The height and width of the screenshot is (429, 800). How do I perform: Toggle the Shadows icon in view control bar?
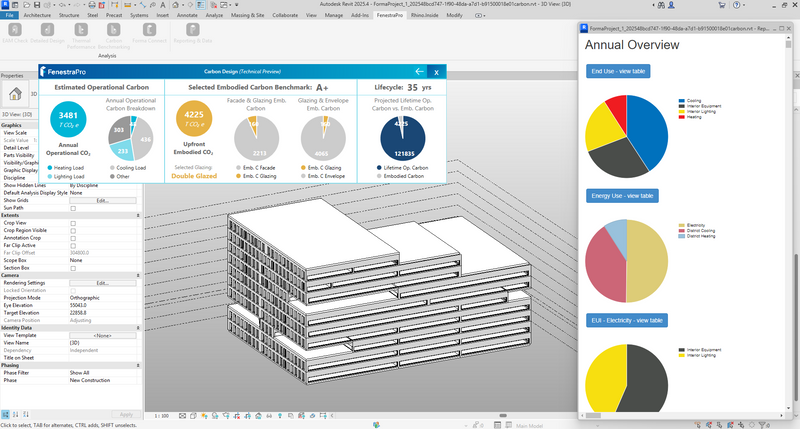(215, 416)
